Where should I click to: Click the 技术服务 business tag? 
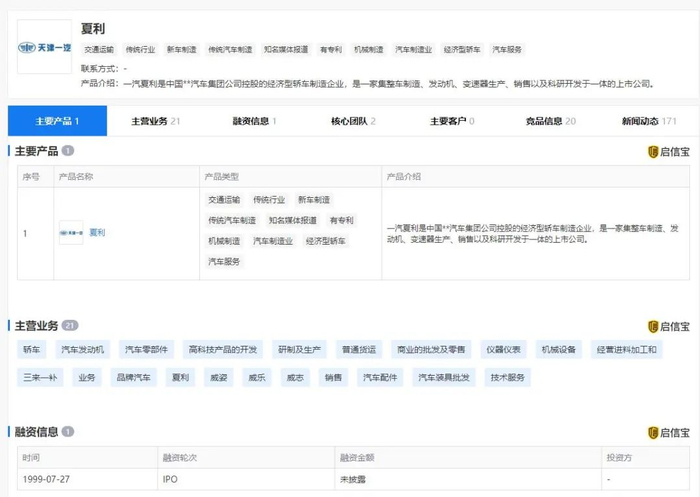coord(508,377)
